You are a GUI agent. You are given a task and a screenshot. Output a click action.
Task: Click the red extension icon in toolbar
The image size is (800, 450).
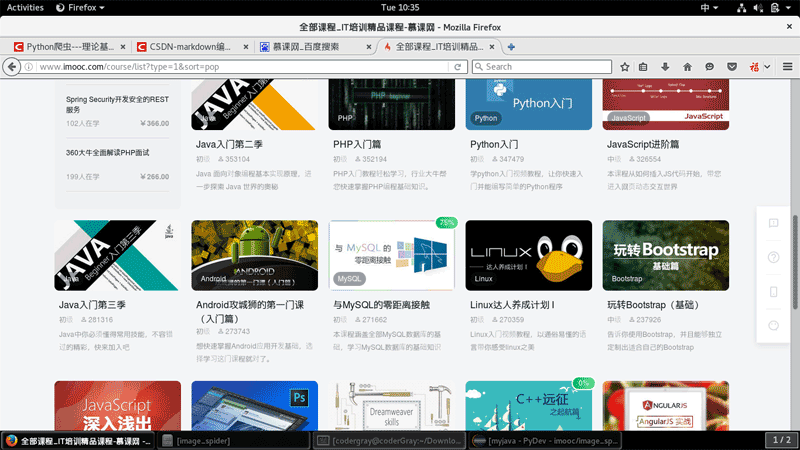(754, 67)
